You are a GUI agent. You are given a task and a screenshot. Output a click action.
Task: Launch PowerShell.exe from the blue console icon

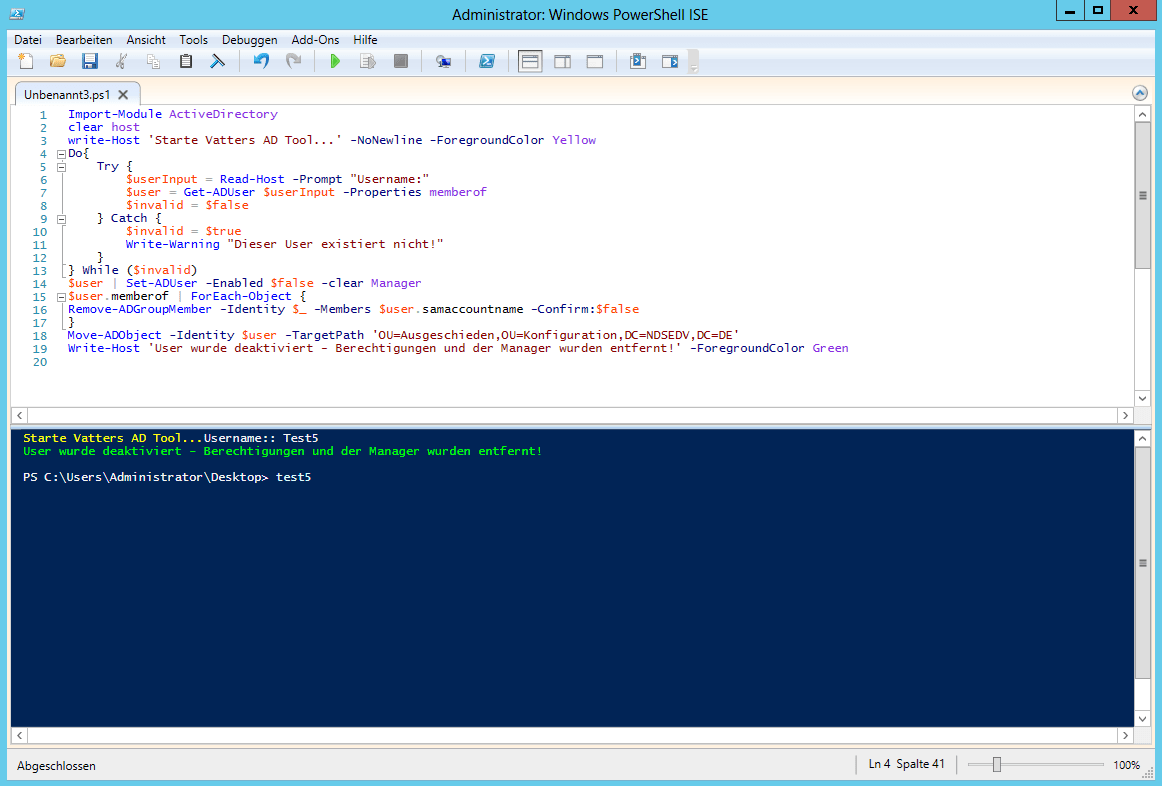point(487,62)
